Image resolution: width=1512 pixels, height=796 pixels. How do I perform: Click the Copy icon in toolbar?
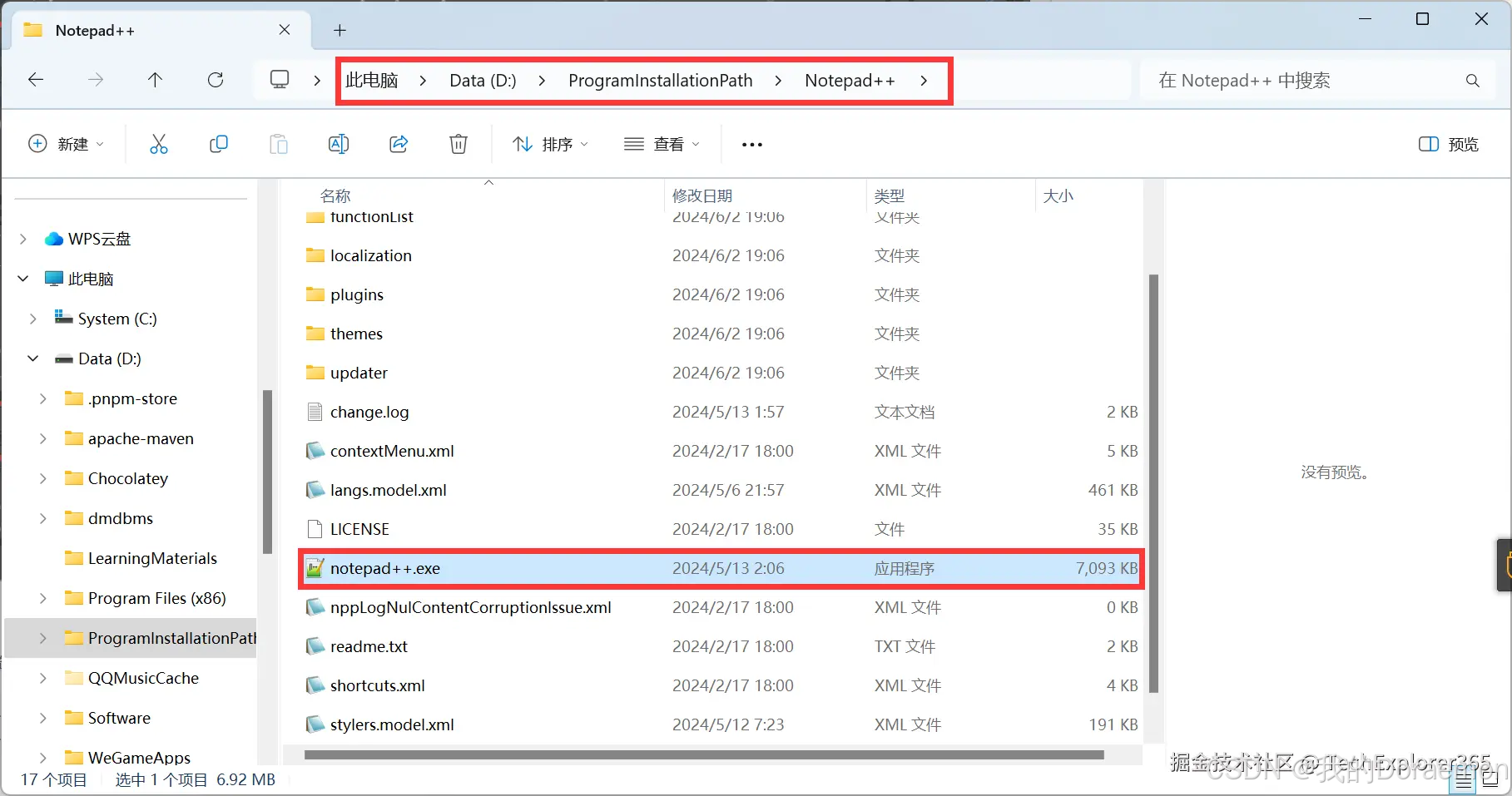219,144
